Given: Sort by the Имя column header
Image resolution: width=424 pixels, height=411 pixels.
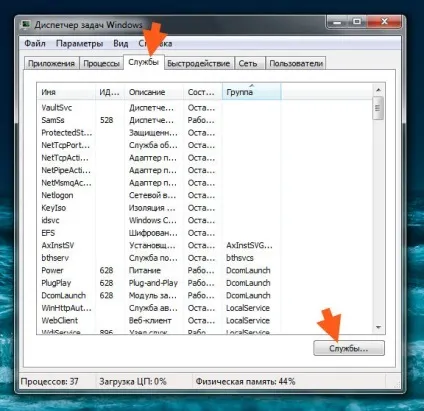Looking at the screenshot, I should point(66,92).
